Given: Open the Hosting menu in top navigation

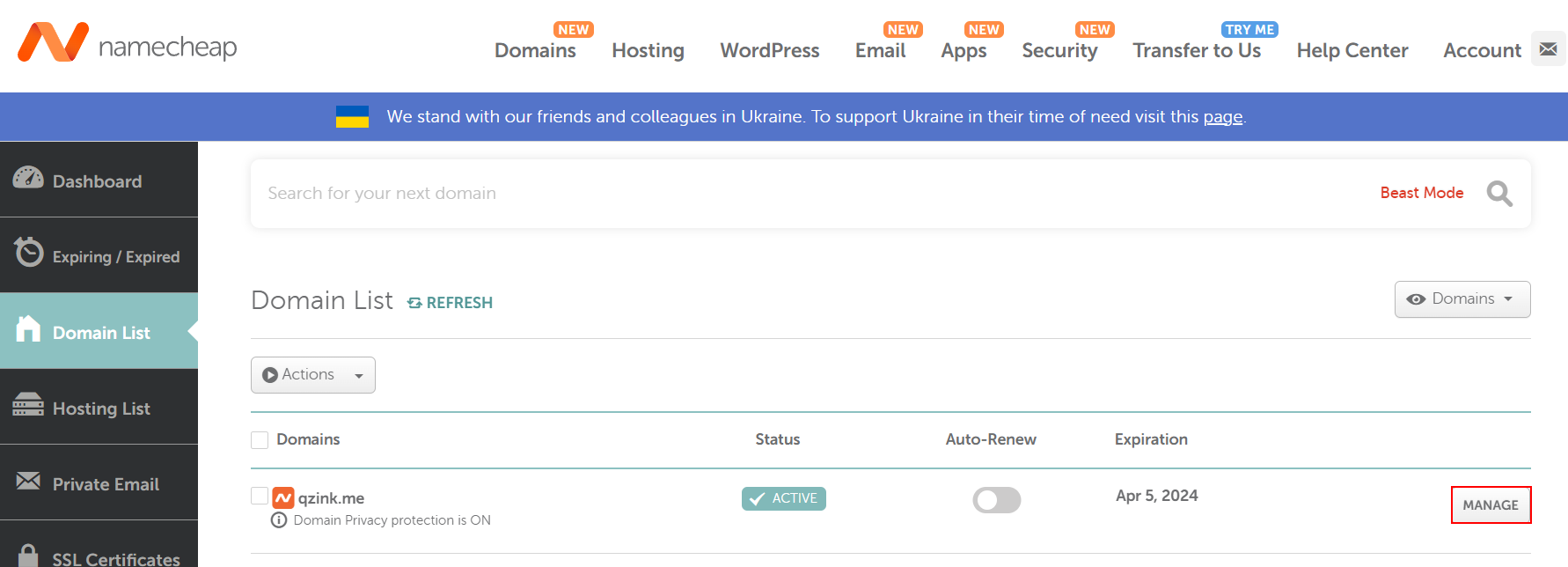Looking at the screenshot, I should (x=648, y=51).
